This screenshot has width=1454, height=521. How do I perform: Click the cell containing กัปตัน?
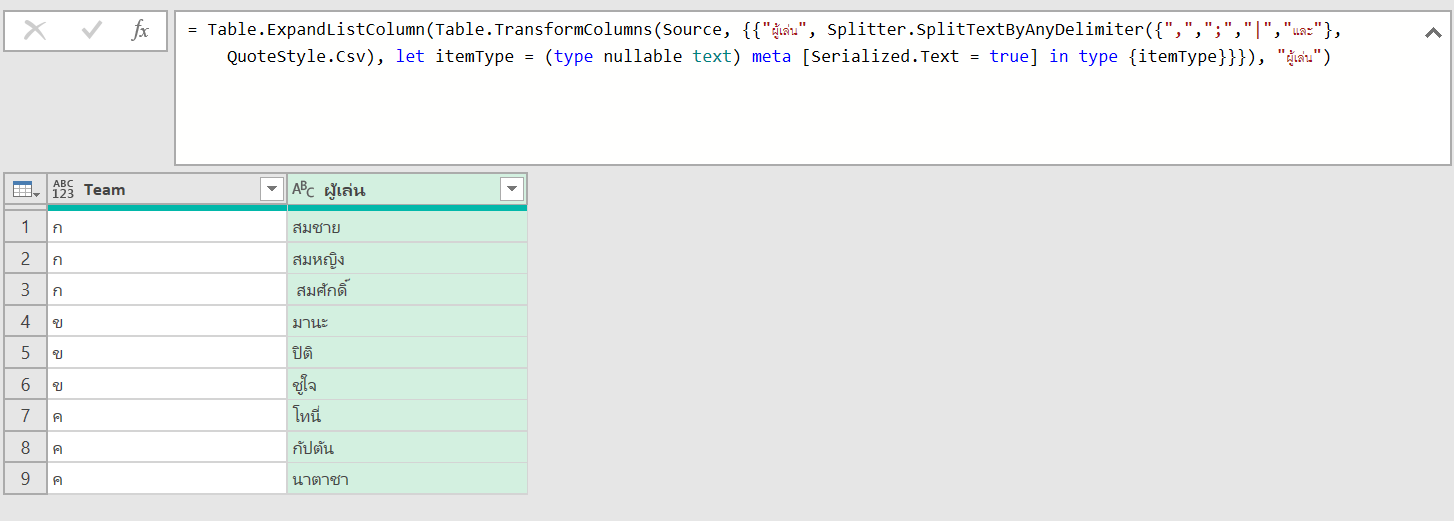coord(407,448)
